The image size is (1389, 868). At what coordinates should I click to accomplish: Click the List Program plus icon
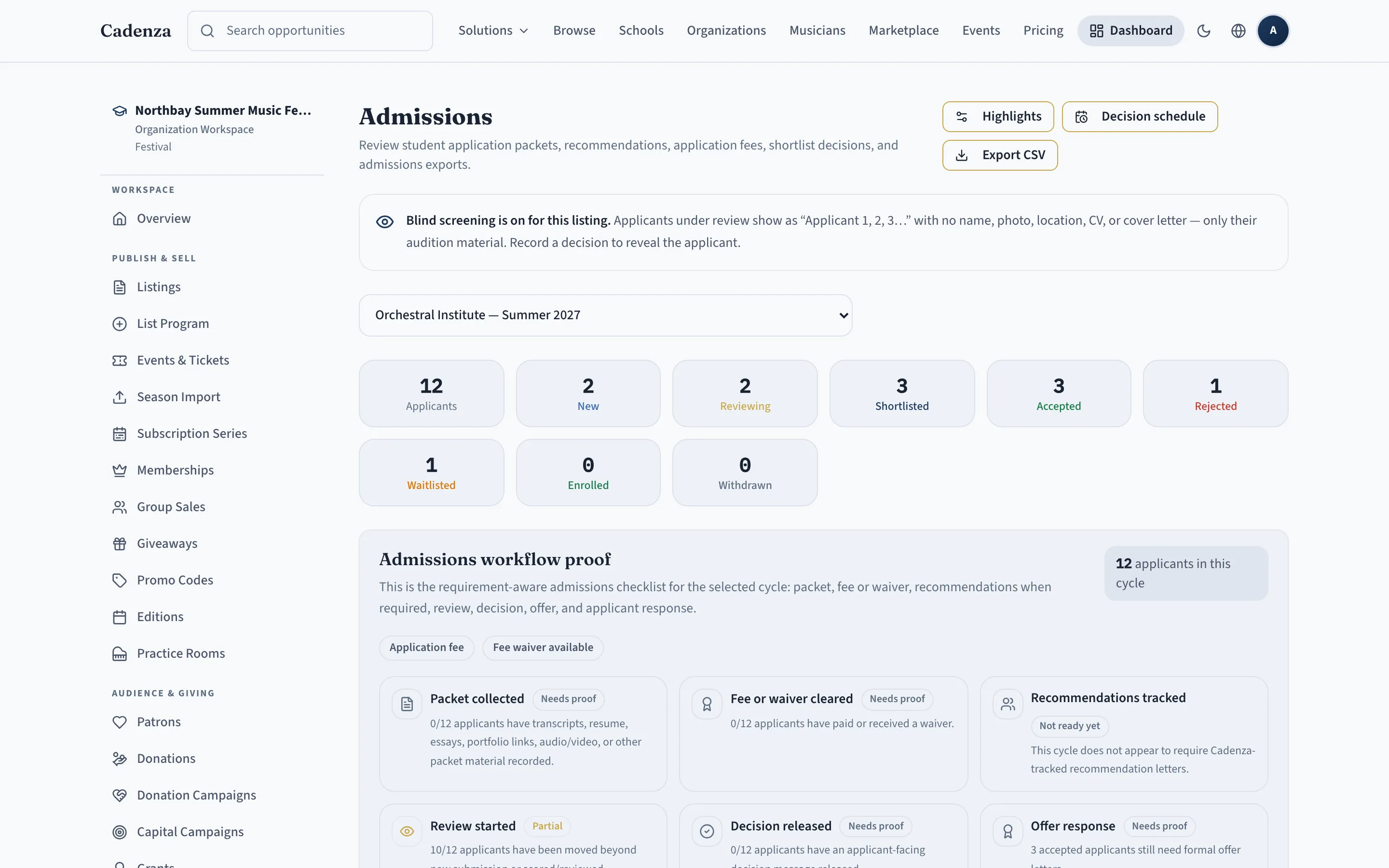(x=120, y=324)
